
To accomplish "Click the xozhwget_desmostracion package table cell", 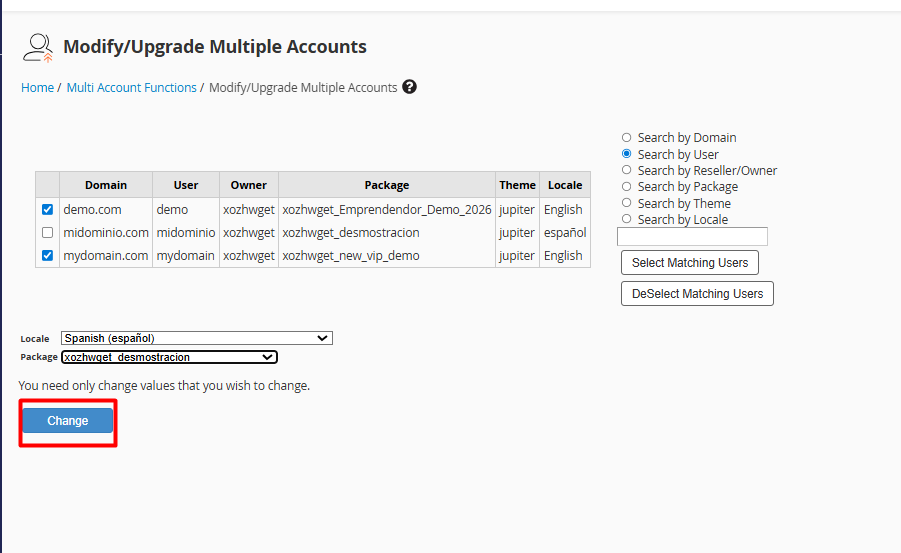I will (387, 233).
